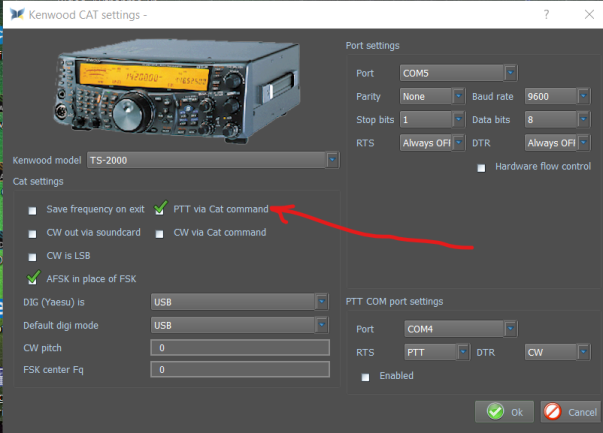Enable Save frequency on exit checkbox
The height and width of the screenshot is (433, 603).
click(33, 210)
